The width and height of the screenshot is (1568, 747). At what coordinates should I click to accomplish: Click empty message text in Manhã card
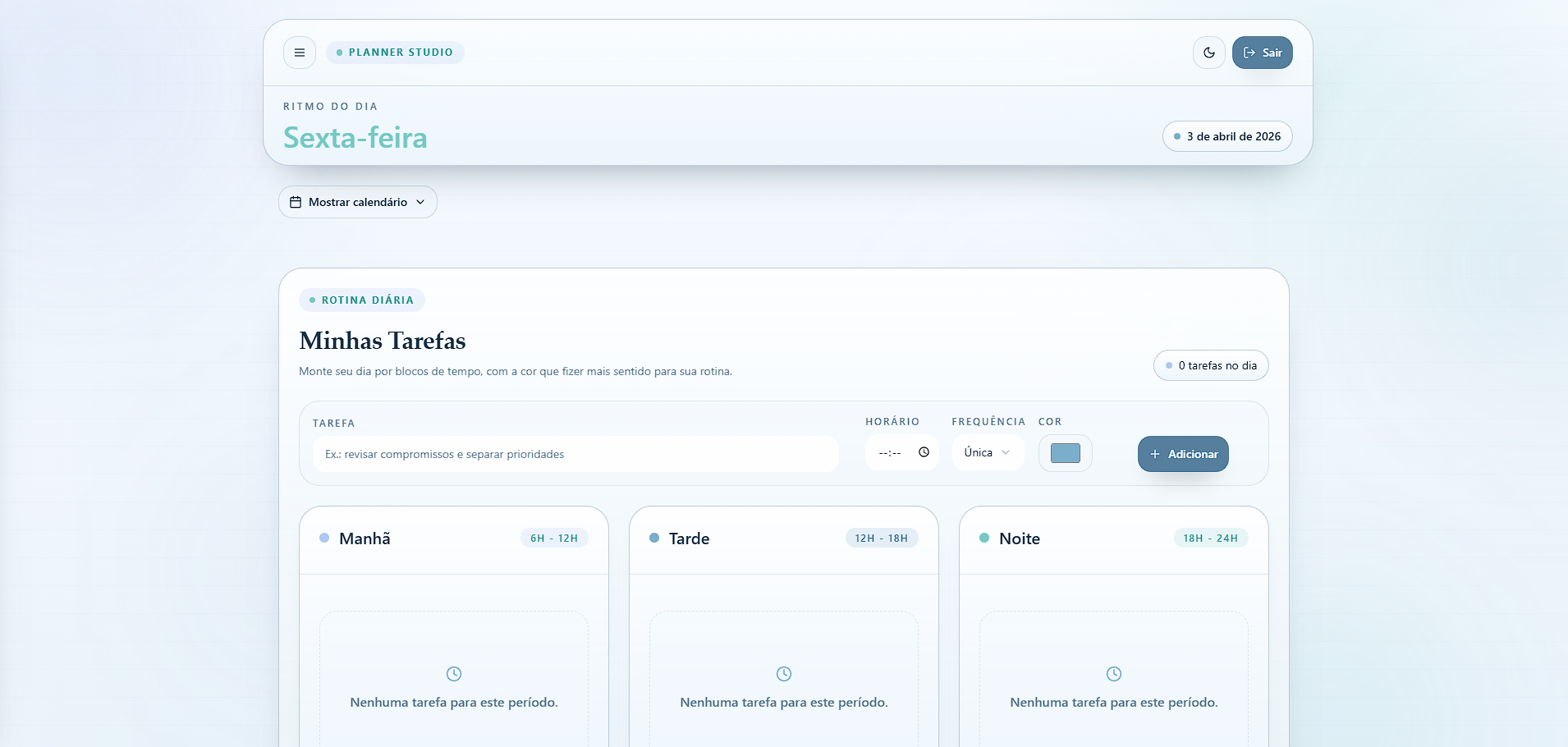[454, 703]
